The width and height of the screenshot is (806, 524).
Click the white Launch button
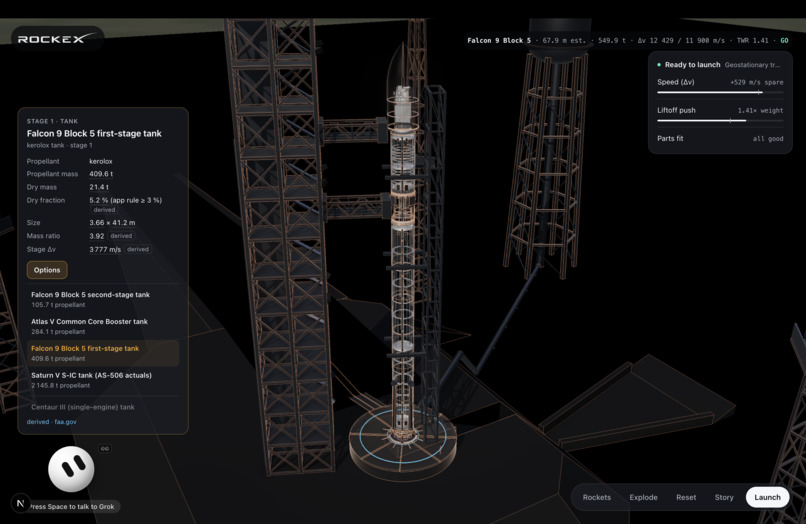click(767, 497)
